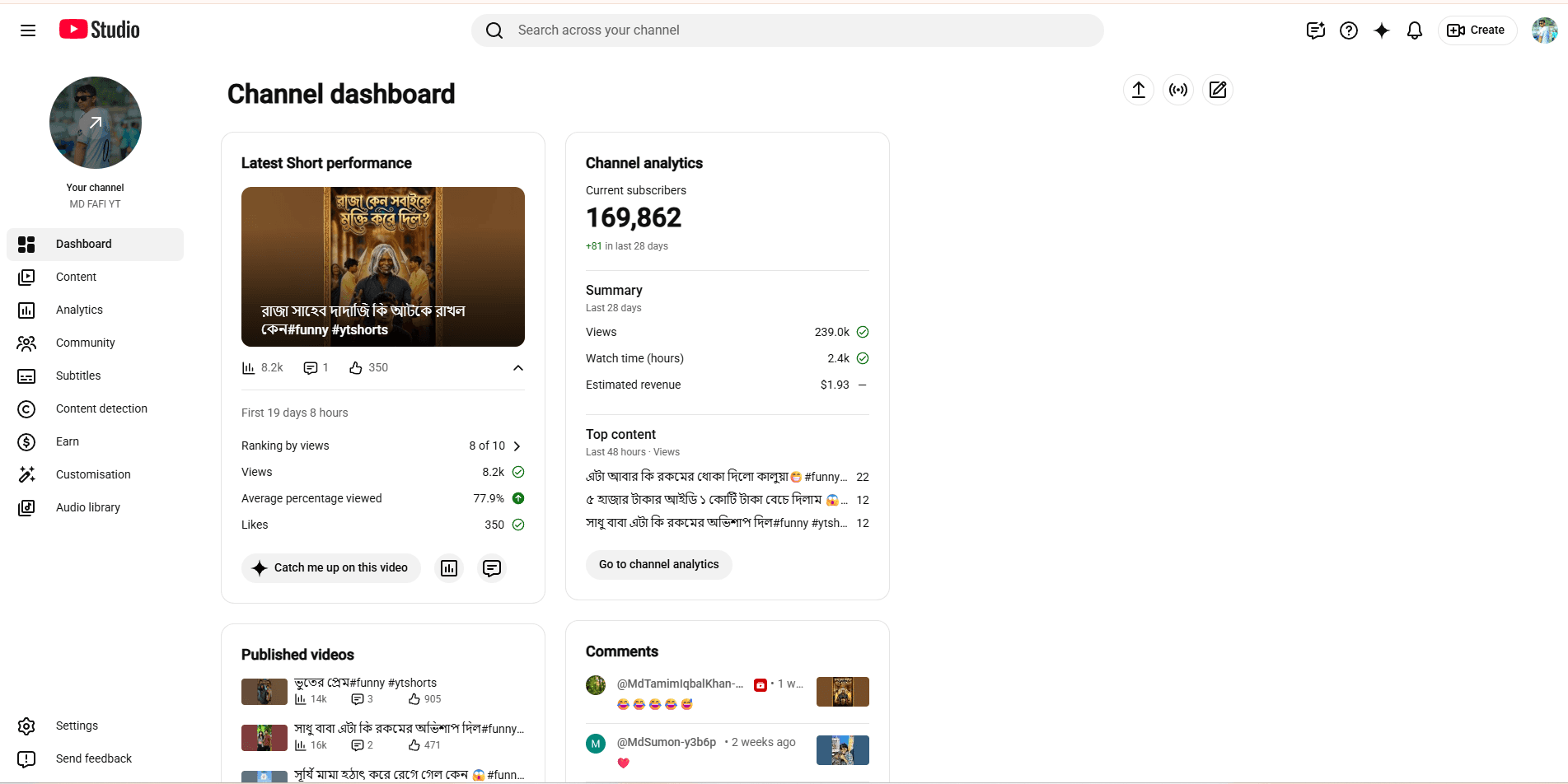
Task: Click the search magnifier icon
Action: [x=494, y=30]
